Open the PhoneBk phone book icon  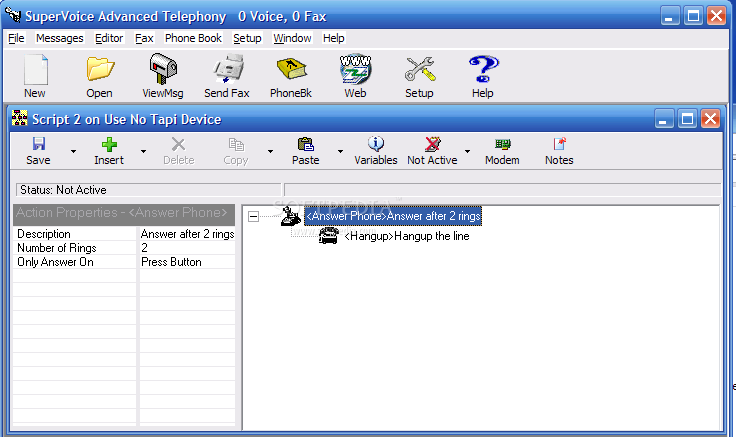coord(291,69)
